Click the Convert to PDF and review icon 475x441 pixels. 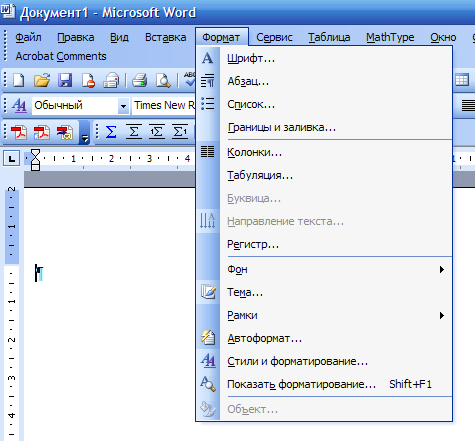[x=65, y=132]
